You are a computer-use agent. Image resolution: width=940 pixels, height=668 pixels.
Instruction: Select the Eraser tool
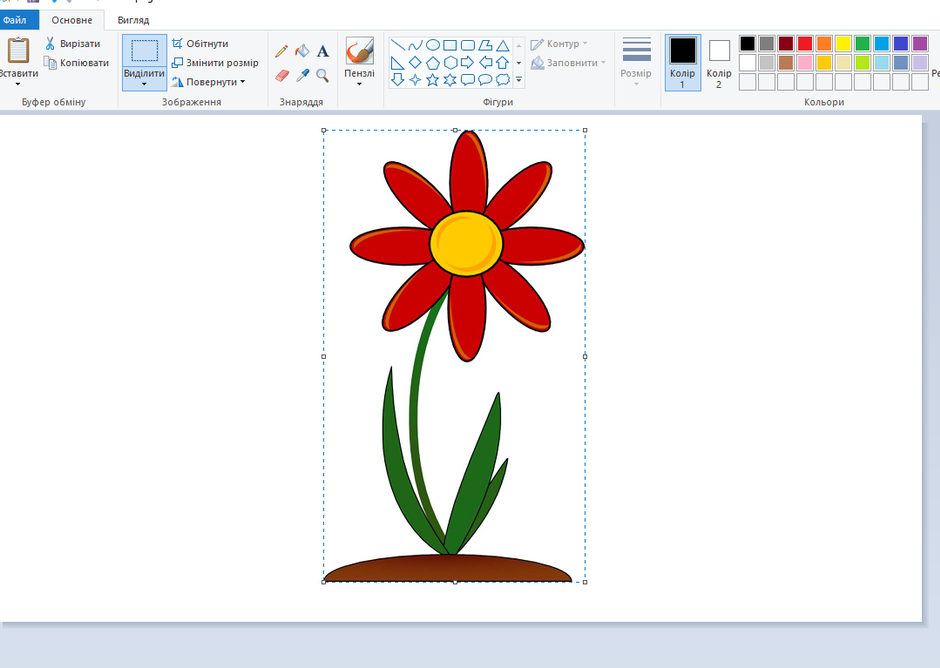tap(282, 76)
